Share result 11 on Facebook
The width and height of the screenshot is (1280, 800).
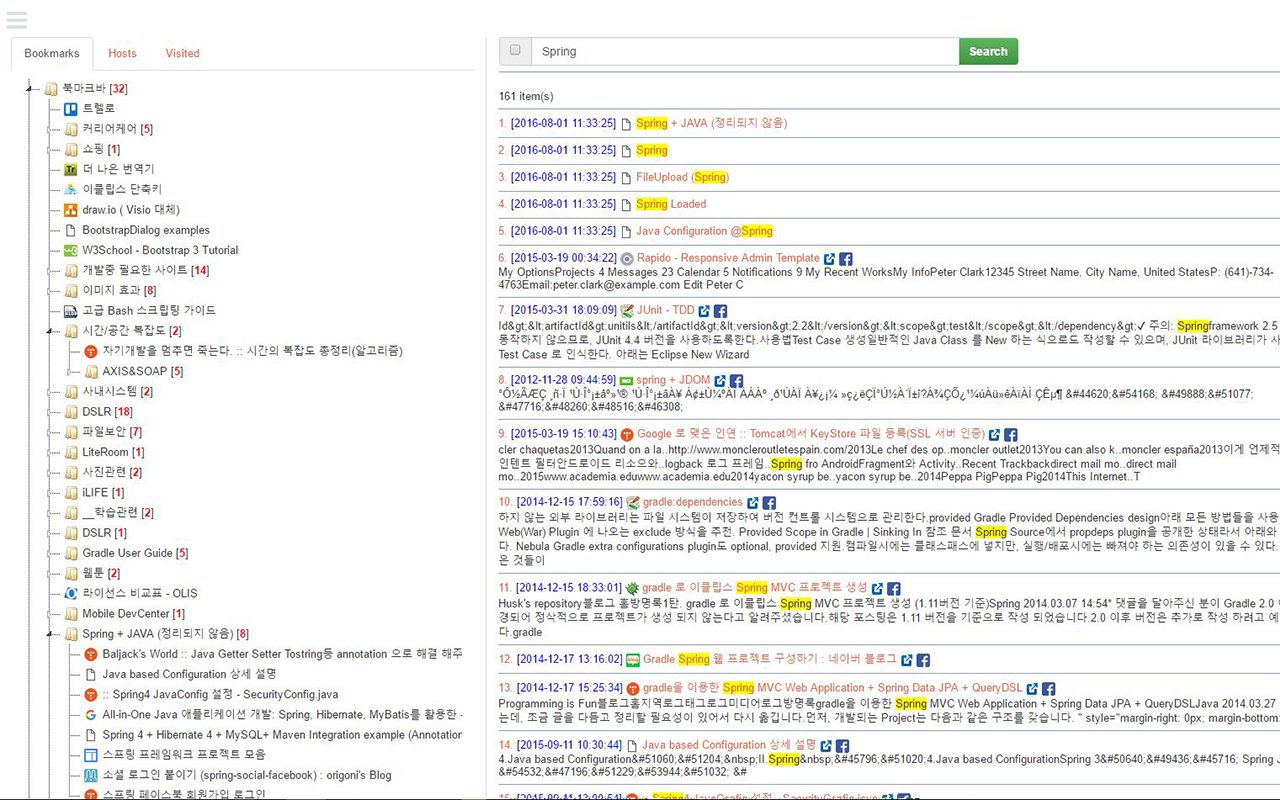tap(894, 589)
